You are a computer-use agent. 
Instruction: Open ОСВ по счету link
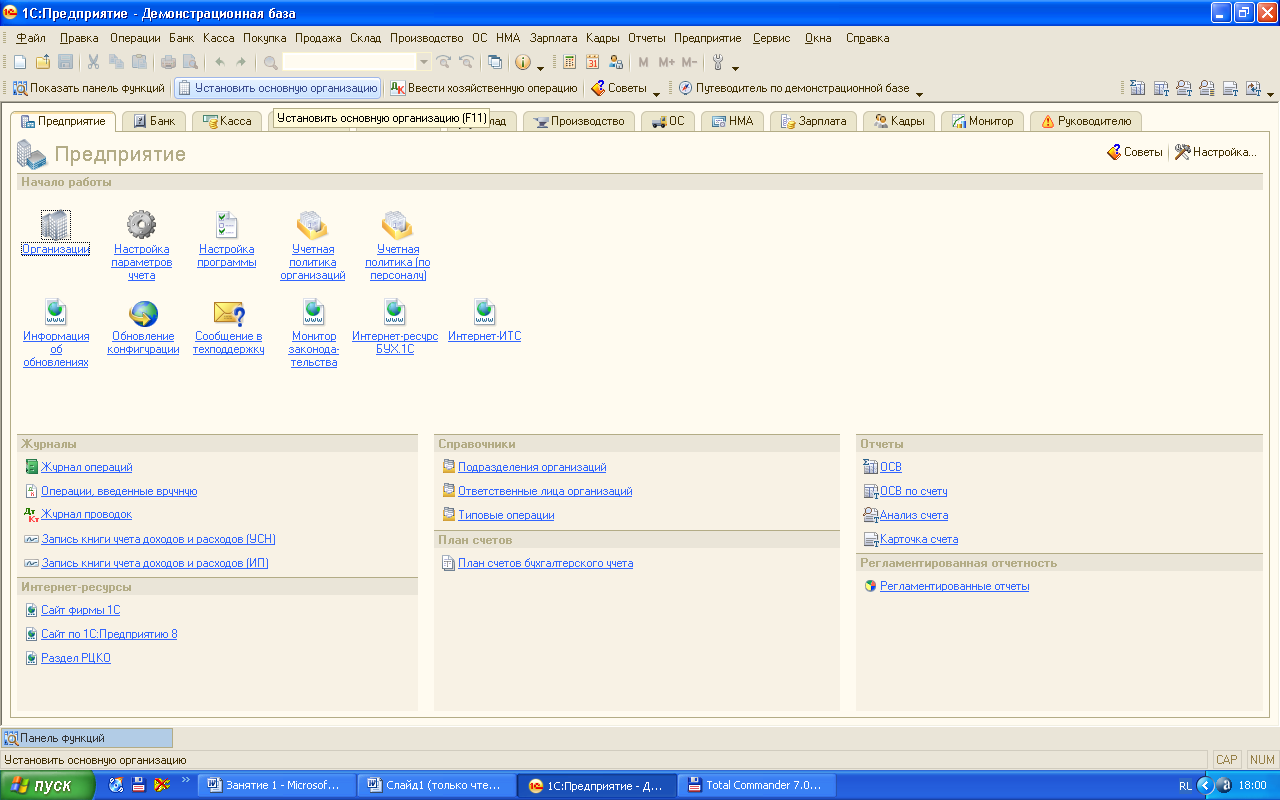(x=913, y=491)
